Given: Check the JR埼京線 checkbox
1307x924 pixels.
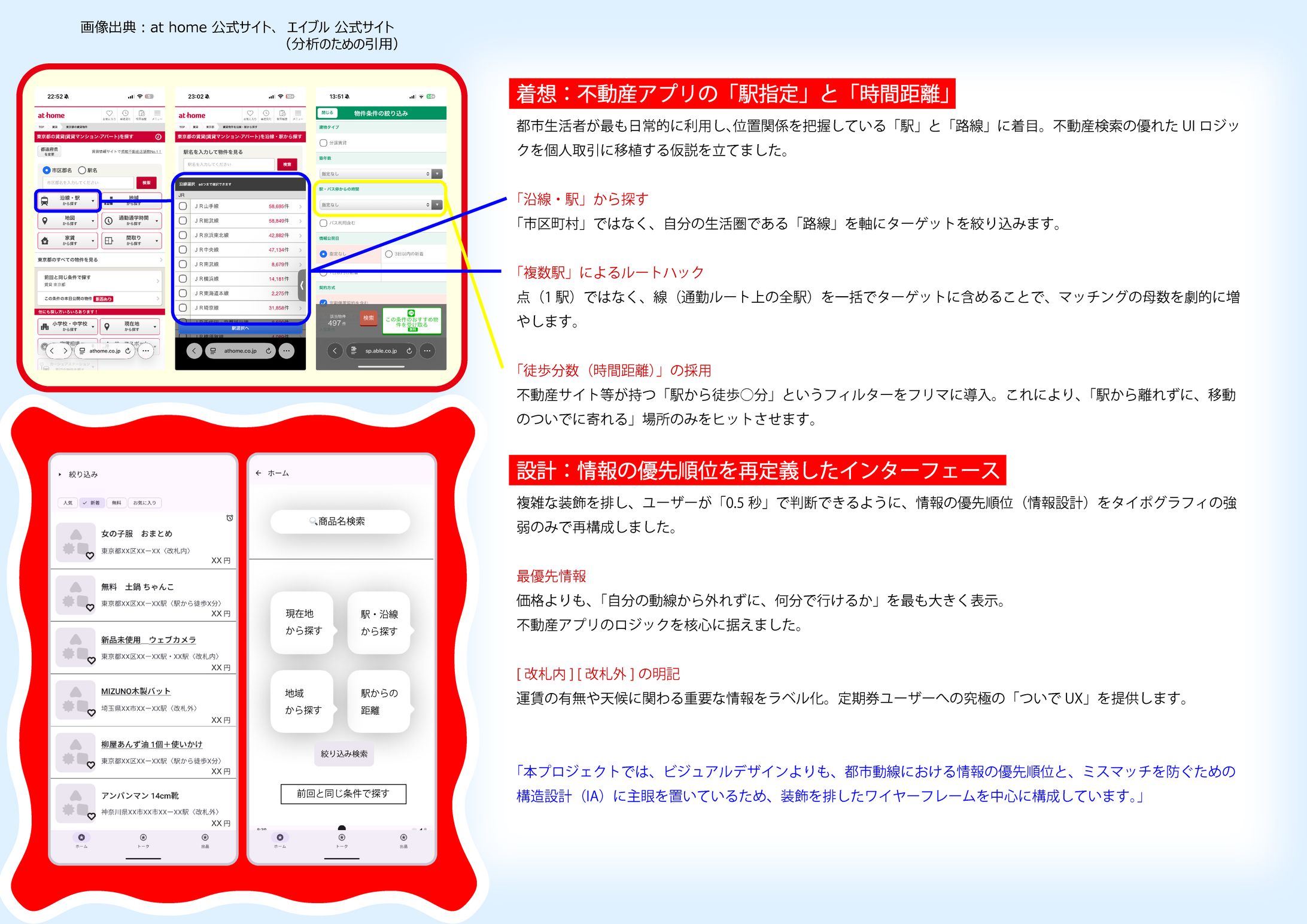Looking at the screenshot, I should coord(183,308).
